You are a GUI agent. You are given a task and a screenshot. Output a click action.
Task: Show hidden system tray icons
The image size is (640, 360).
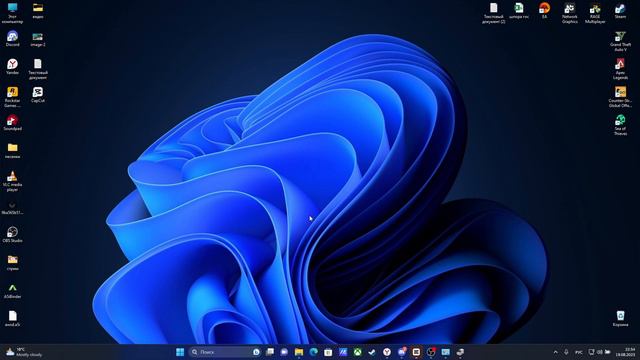(x=556, y=352)
